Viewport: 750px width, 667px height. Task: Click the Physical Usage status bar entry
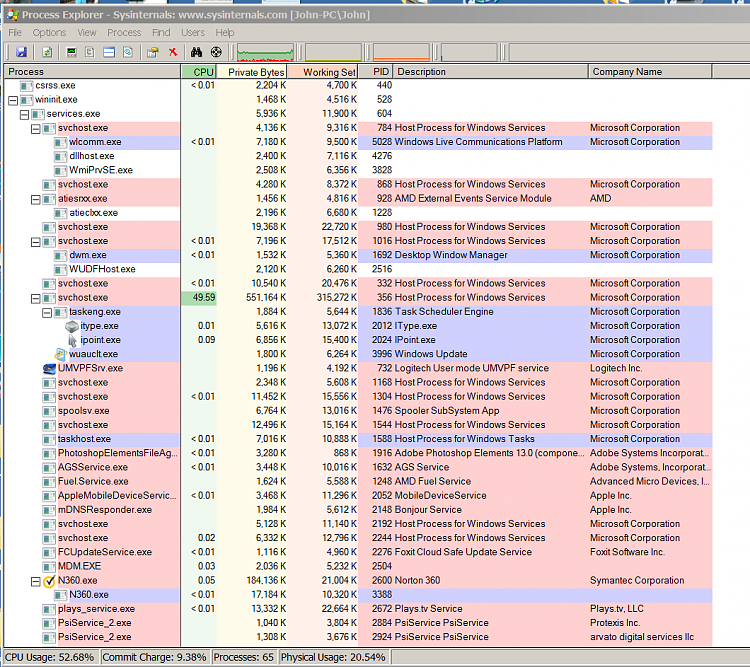333,657
